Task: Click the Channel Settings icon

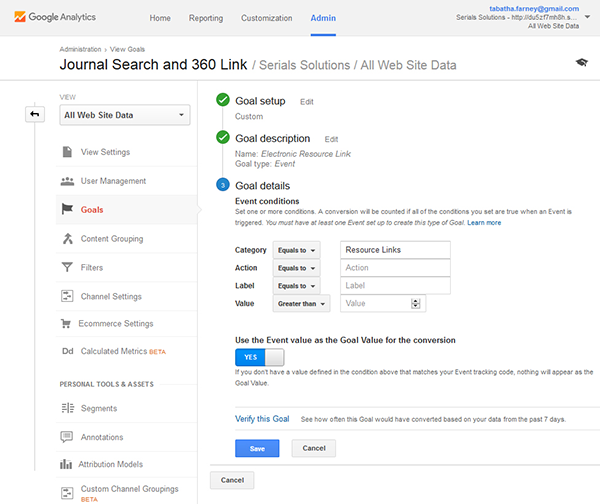Action: click(67, 296)
